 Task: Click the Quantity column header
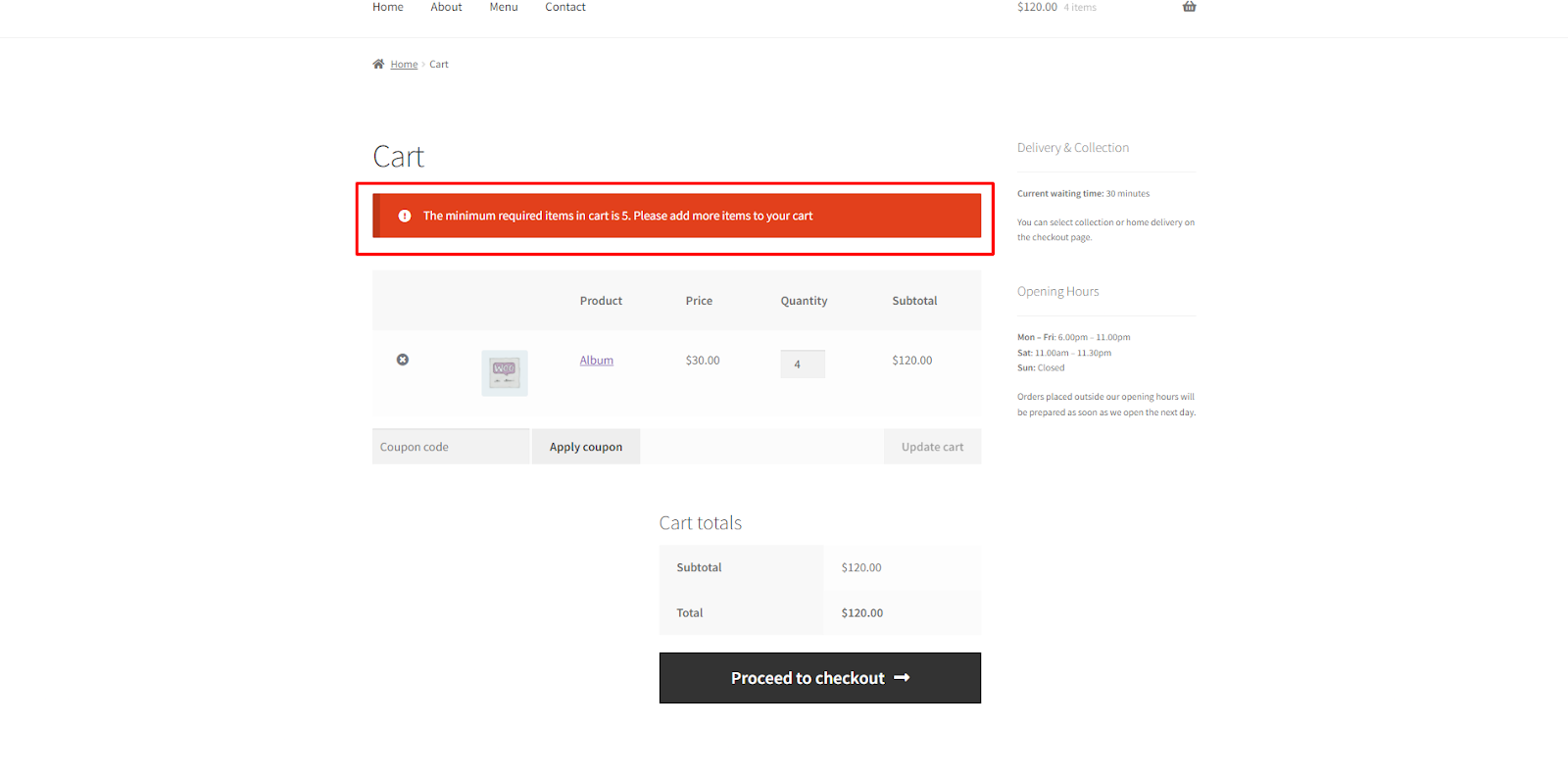[804, 301]
